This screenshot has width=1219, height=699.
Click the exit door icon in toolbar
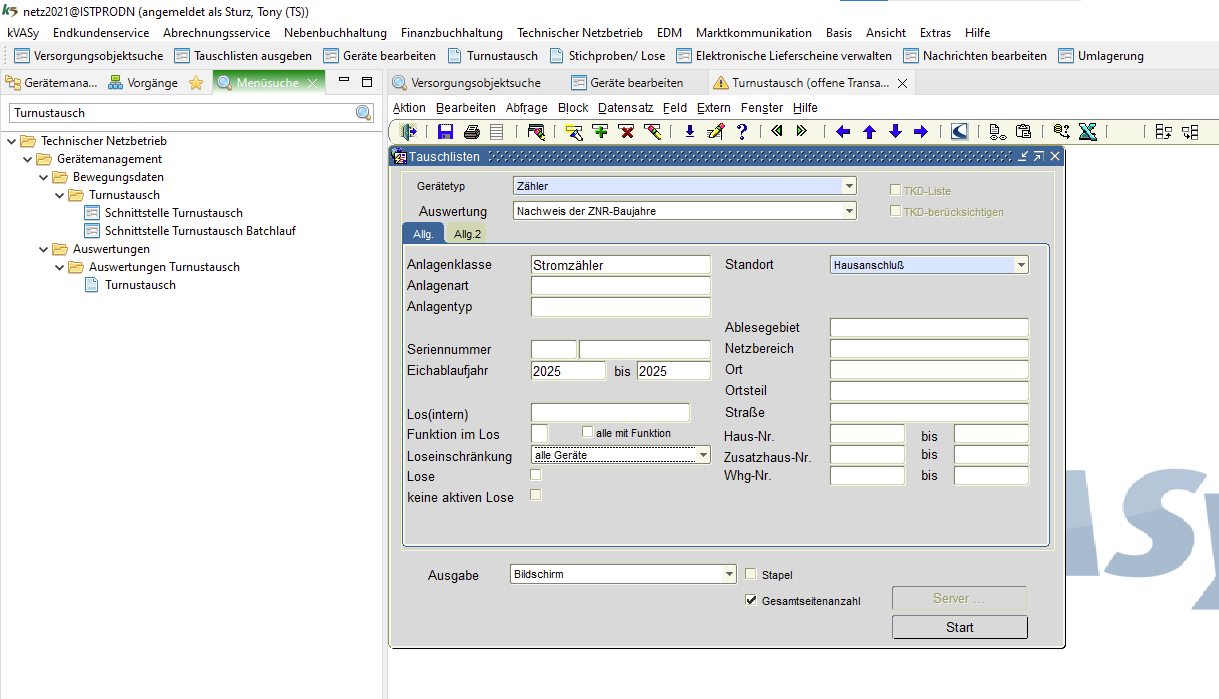coord(409,131)
